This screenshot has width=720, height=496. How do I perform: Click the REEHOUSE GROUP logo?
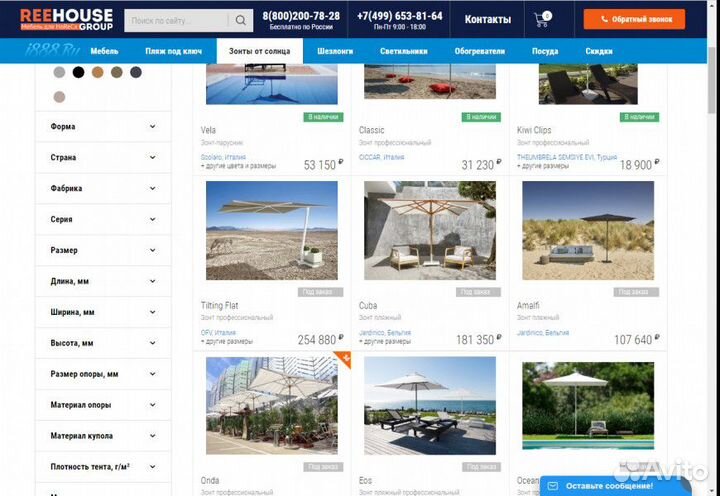[67, 19]
